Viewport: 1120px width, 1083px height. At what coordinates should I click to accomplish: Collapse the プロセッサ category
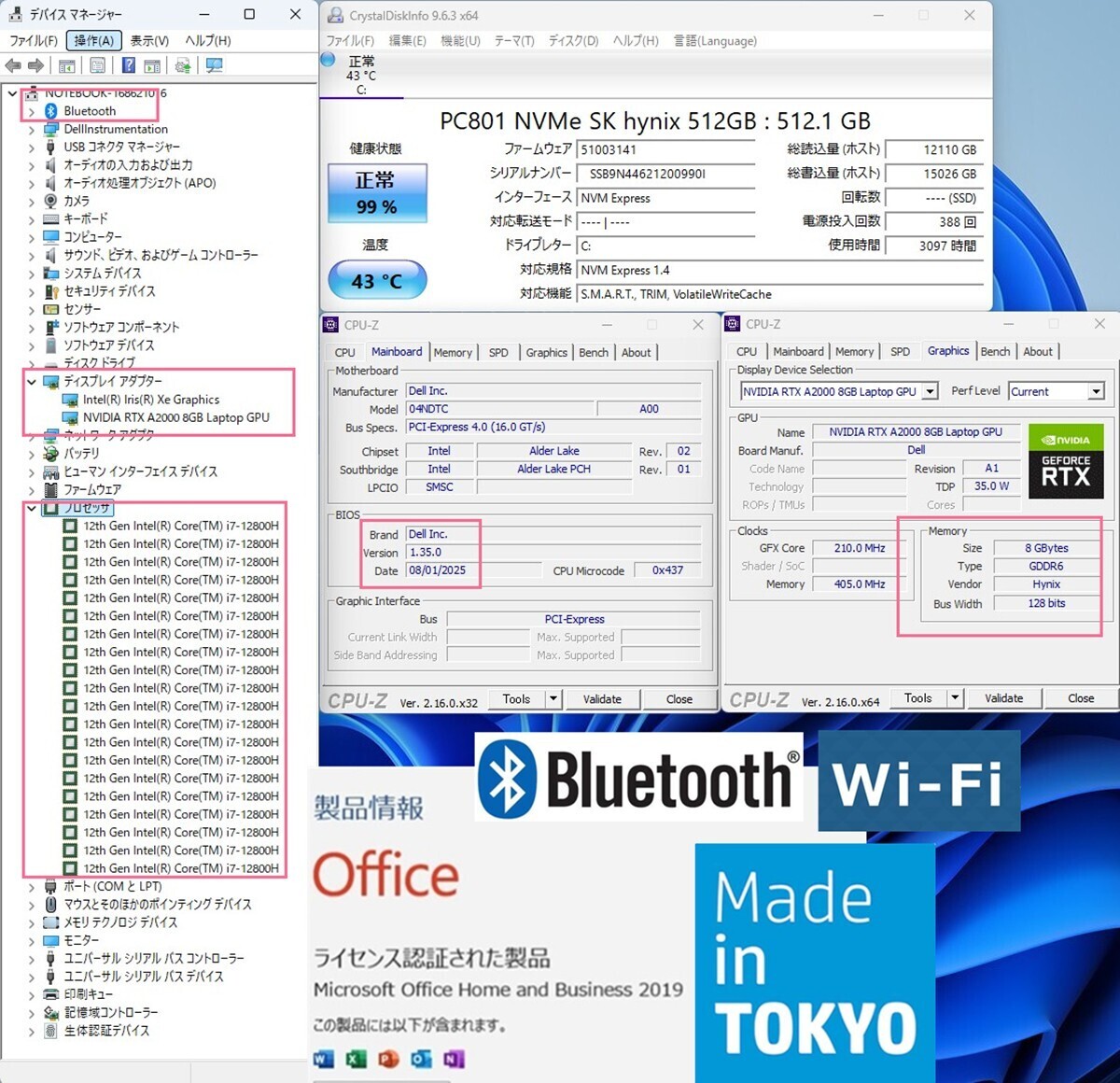coord(31,508)
